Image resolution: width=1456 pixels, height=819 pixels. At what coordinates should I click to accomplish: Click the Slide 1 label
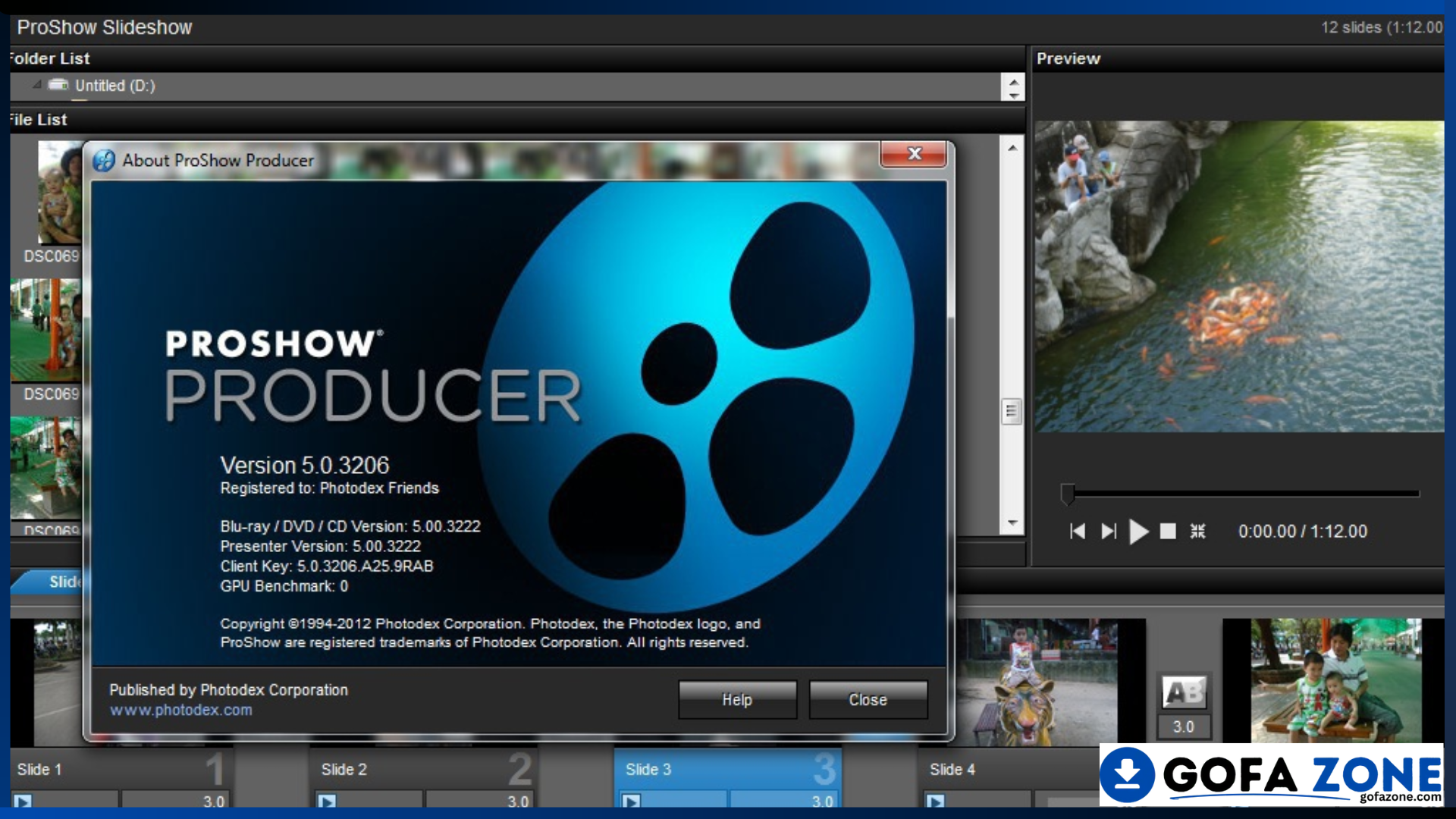point(39,770)
